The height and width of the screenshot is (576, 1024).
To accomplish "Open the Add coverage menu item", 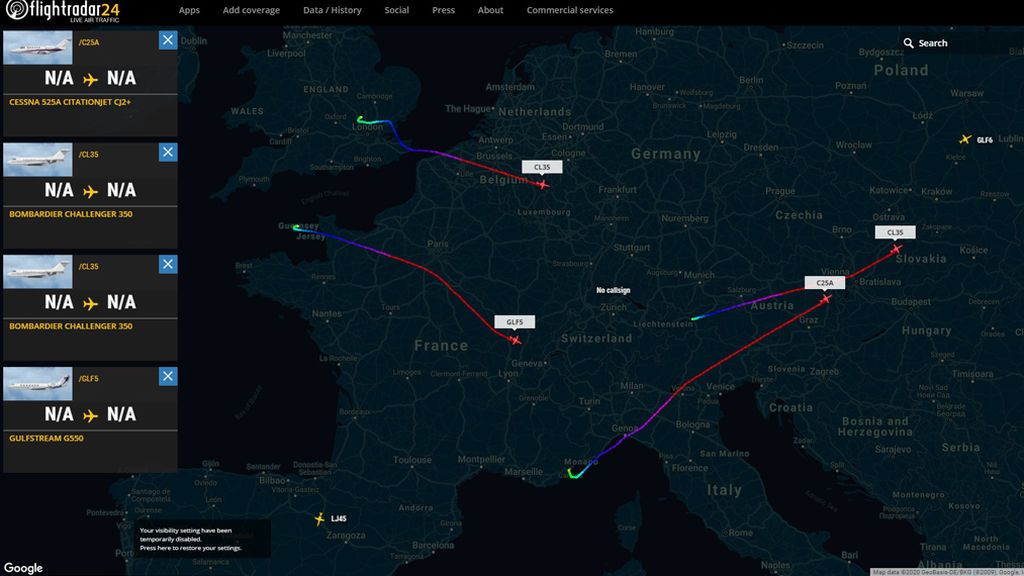I will [251, 10].
